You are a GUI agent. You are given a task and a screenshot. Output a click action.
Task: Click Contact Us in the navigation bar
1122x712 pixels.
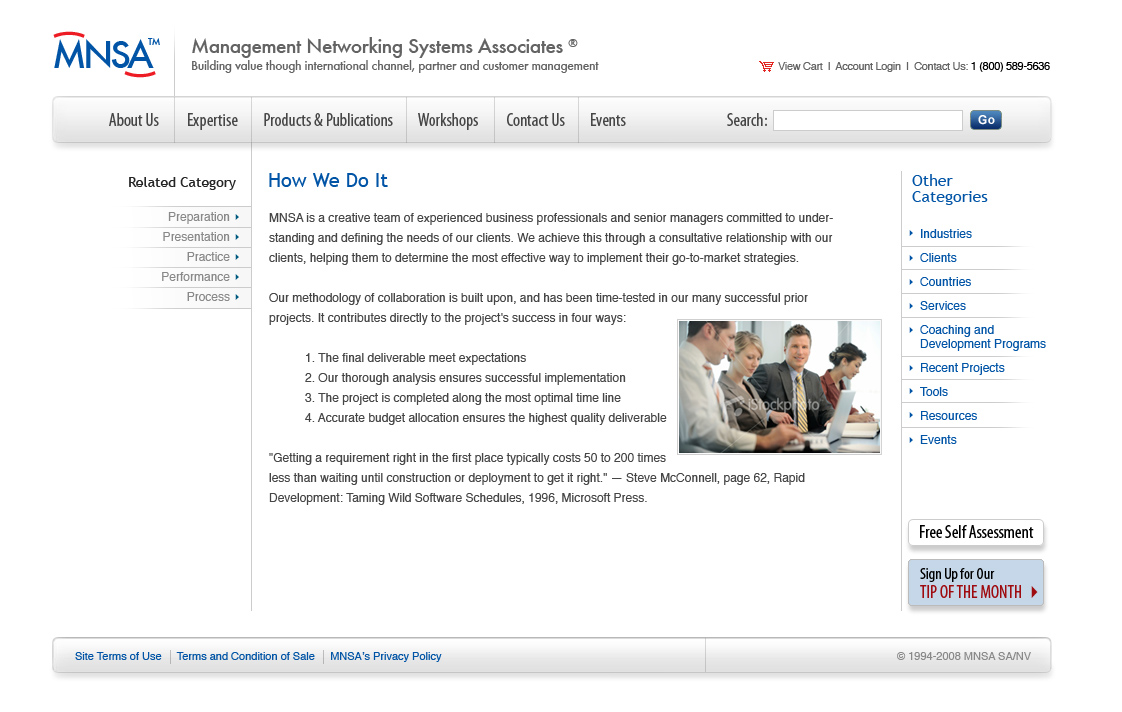[x=535, y=120]
